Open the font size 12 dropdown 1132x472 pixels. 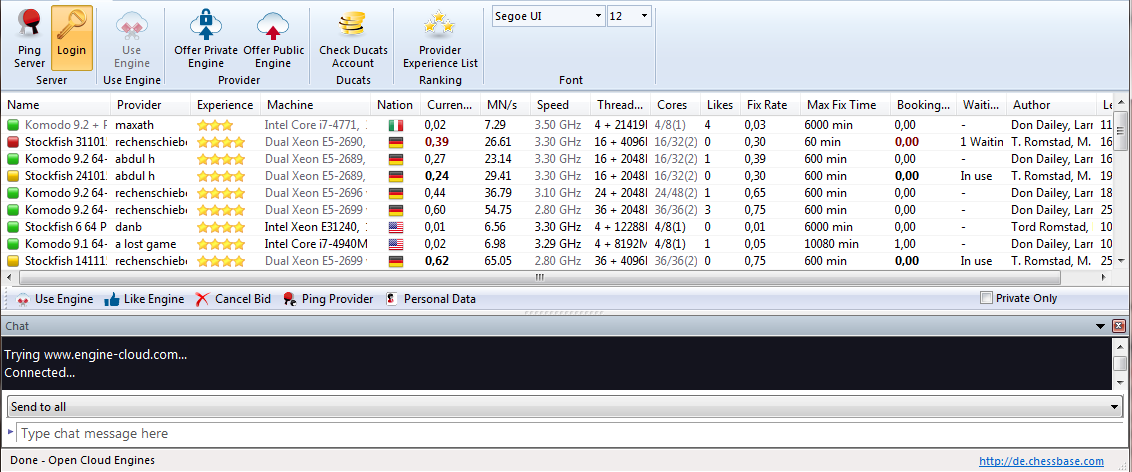point(643,16)
